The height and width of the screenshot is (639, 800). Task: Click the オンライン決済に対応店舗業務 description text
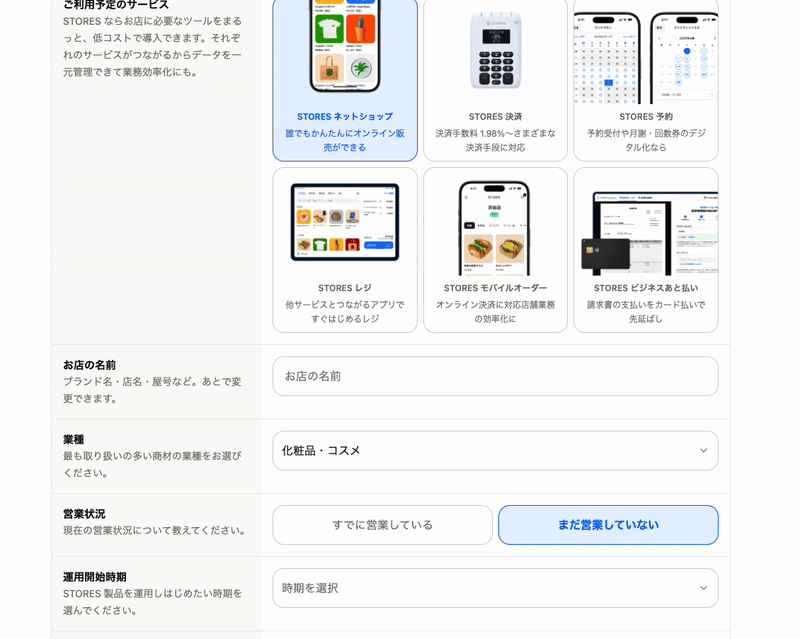point(495,312)
